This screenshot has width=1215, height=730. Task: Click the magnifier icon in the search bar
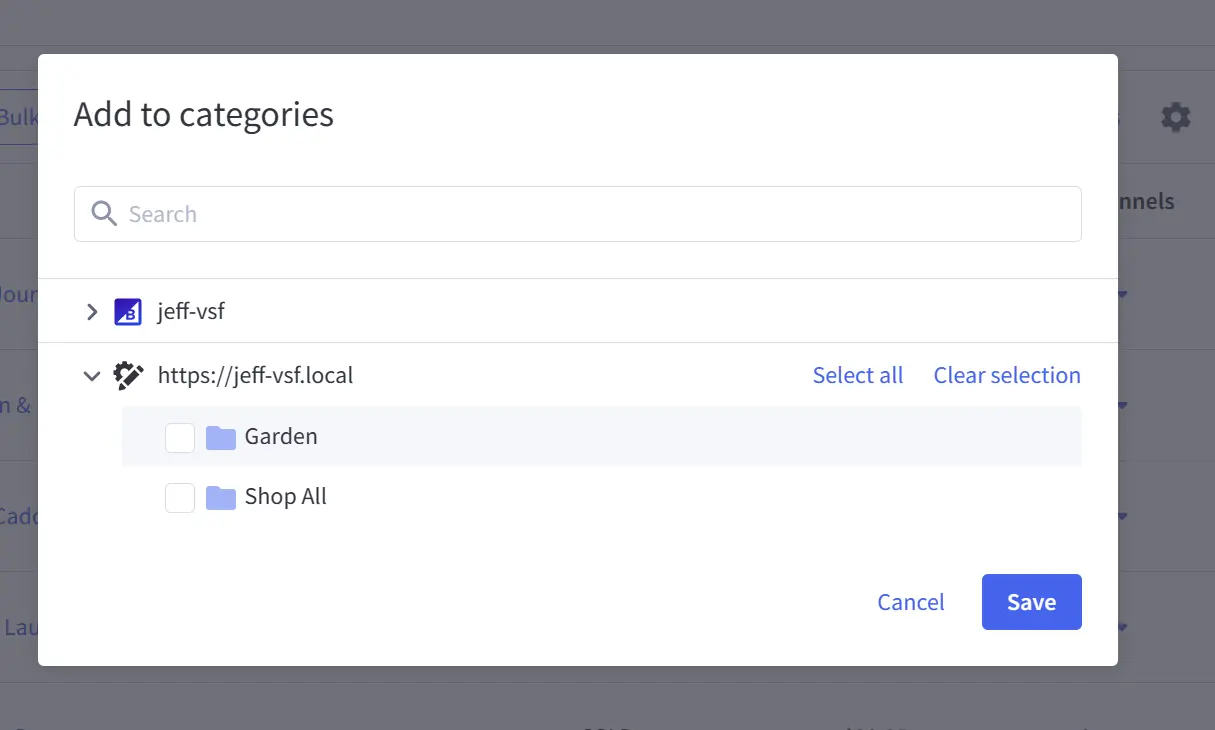(x=103, y=213)
